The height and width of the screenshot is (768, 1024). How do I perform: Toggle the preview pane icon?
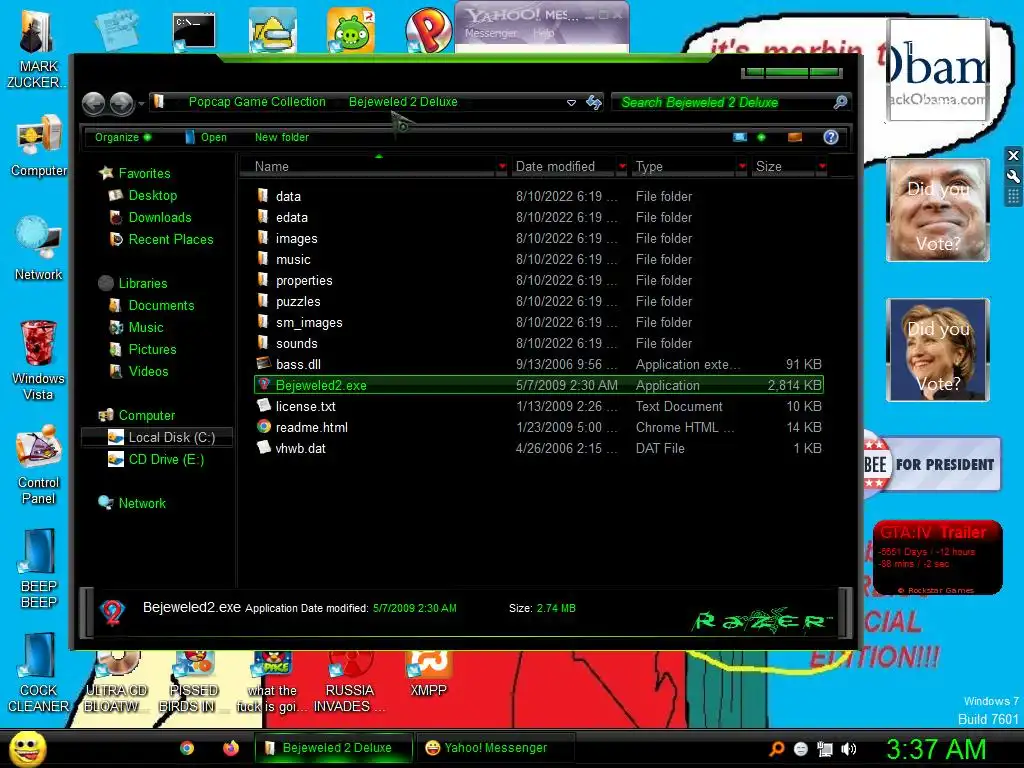pos(795,137)
